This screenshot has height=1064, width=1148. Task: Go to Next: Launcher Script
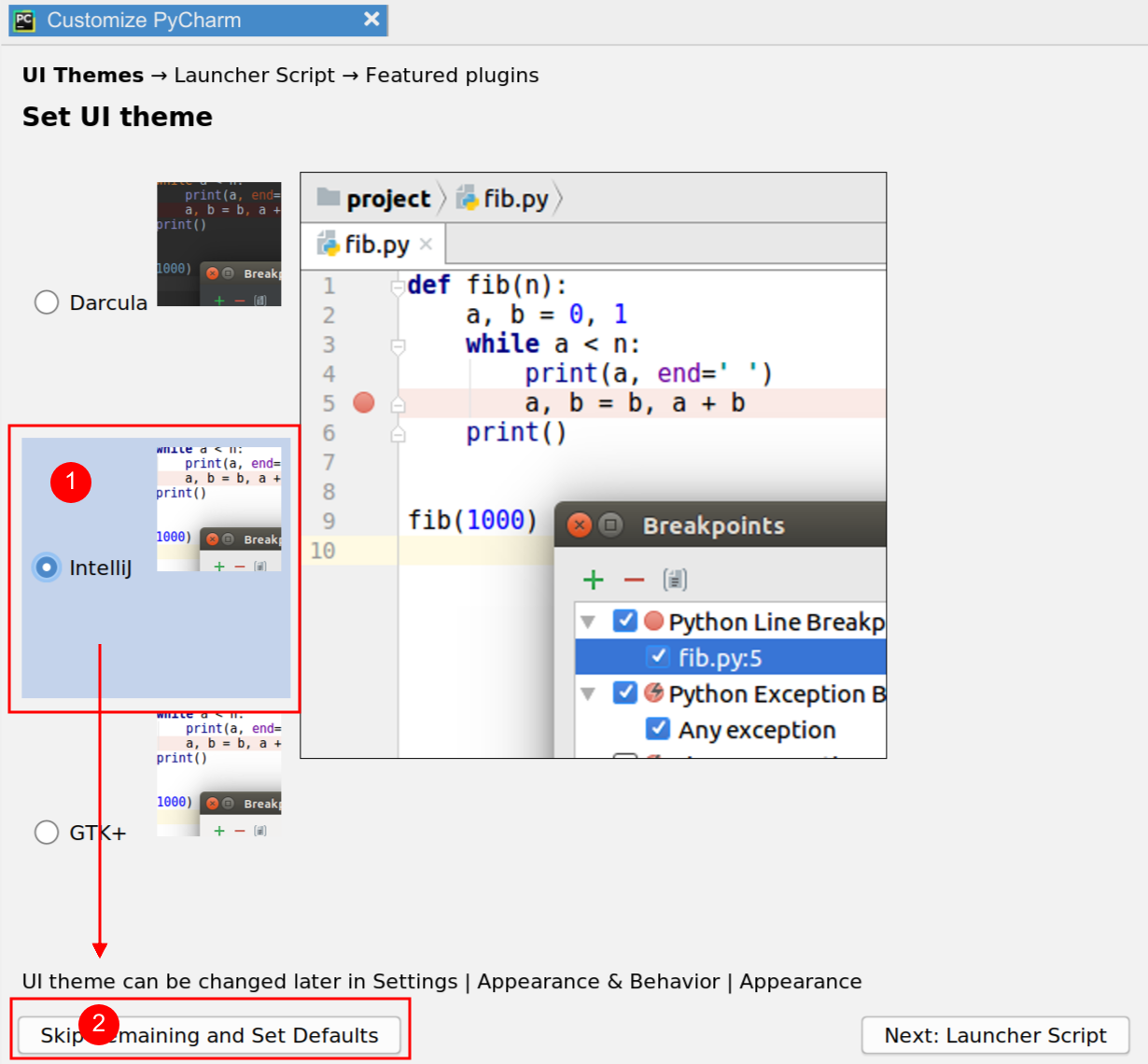[x=995, y=1035]
